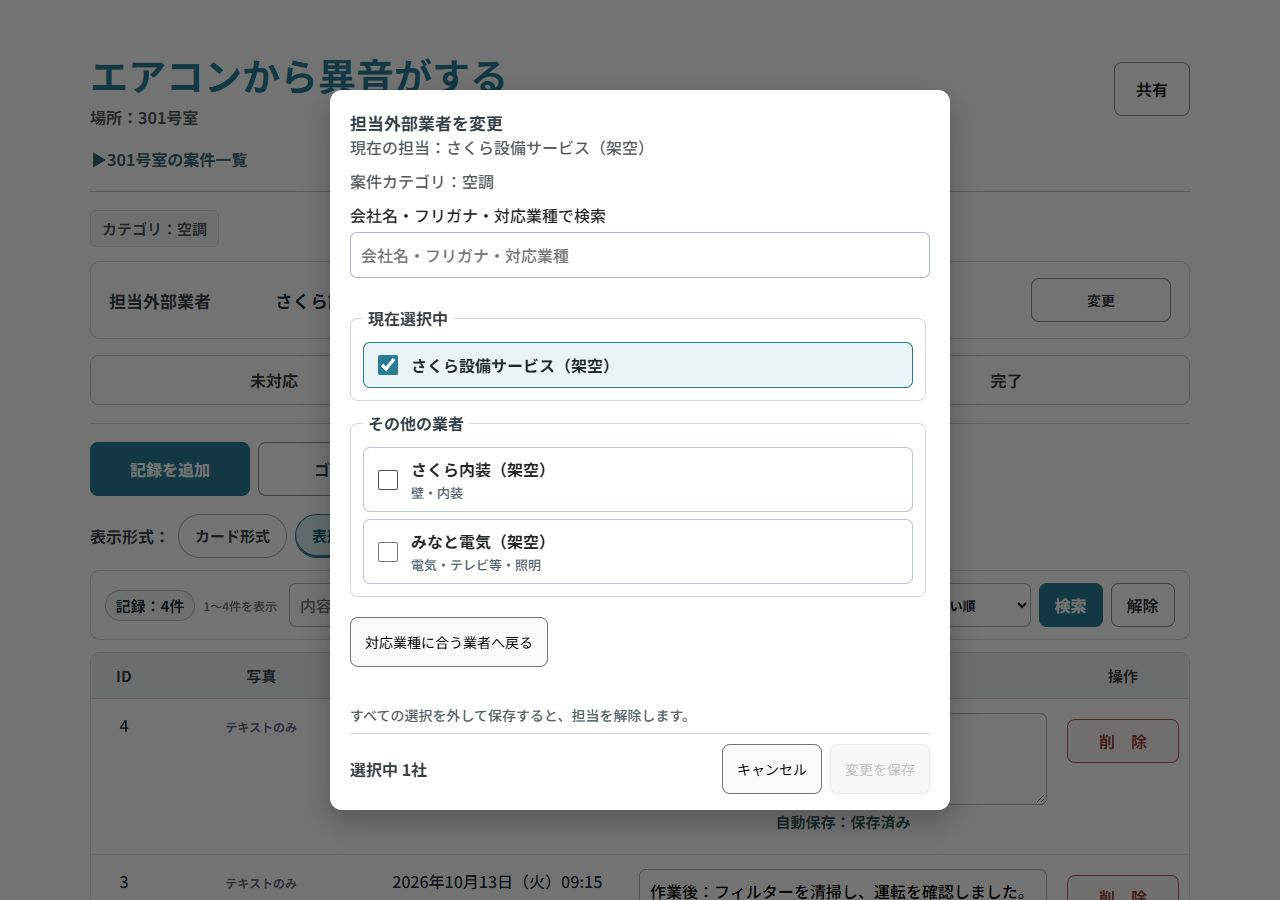Screen dimensions: 1280x900
Task: Switch to カード形式 display
Action: click(x=232, y=536)
